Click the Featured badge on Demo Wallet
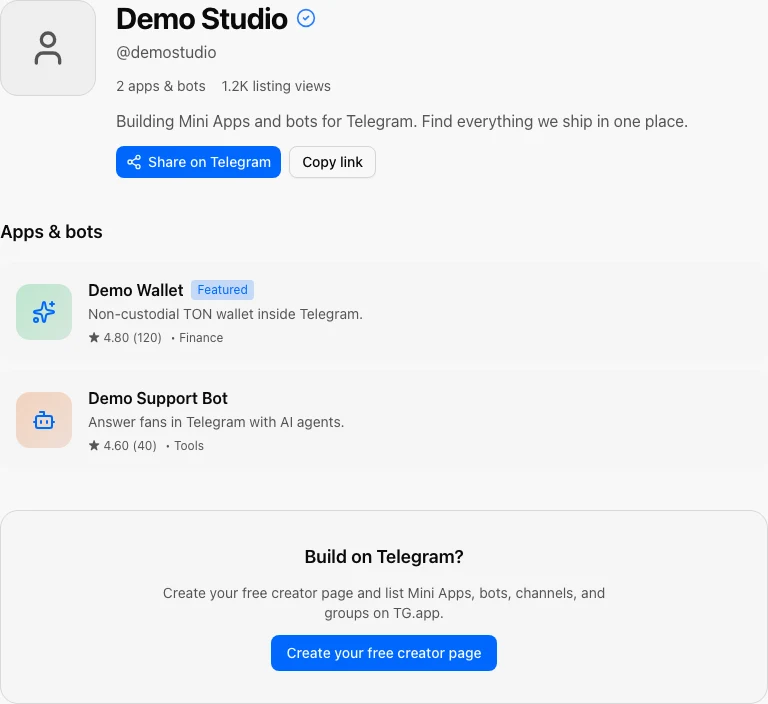Image resolution: width=768 pixels, height=704 pixels. coord(222,290)
